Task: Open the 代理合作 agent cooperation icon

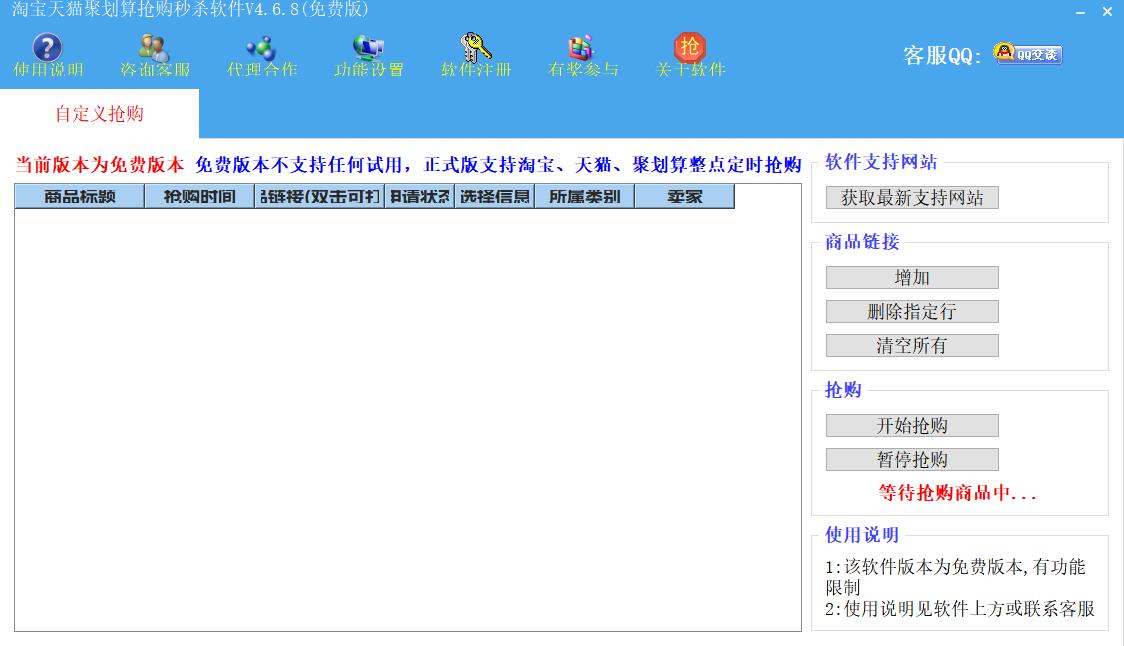Action: point(261,49)
